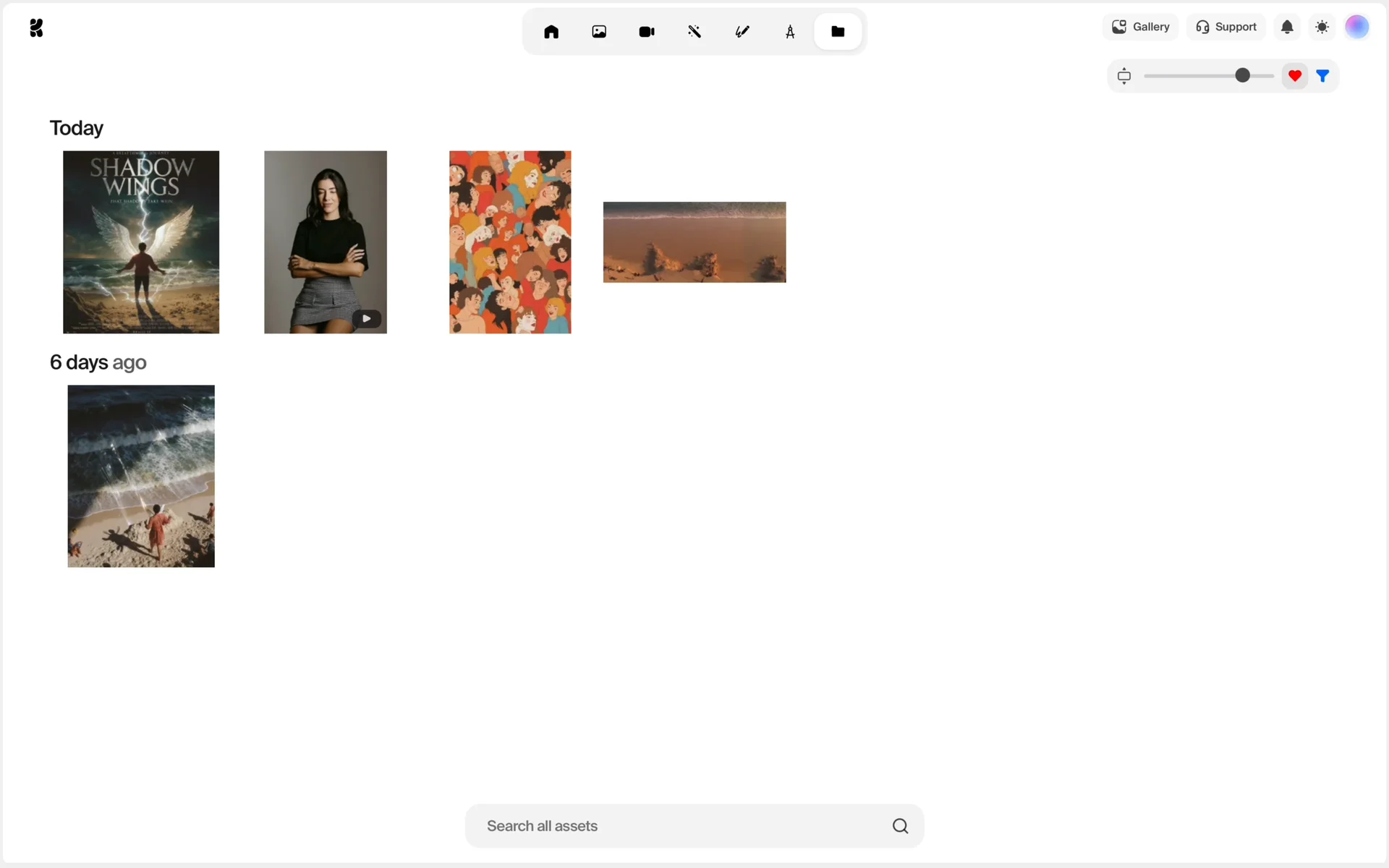
Task: Open the Support link
Action: (1226, 27)
